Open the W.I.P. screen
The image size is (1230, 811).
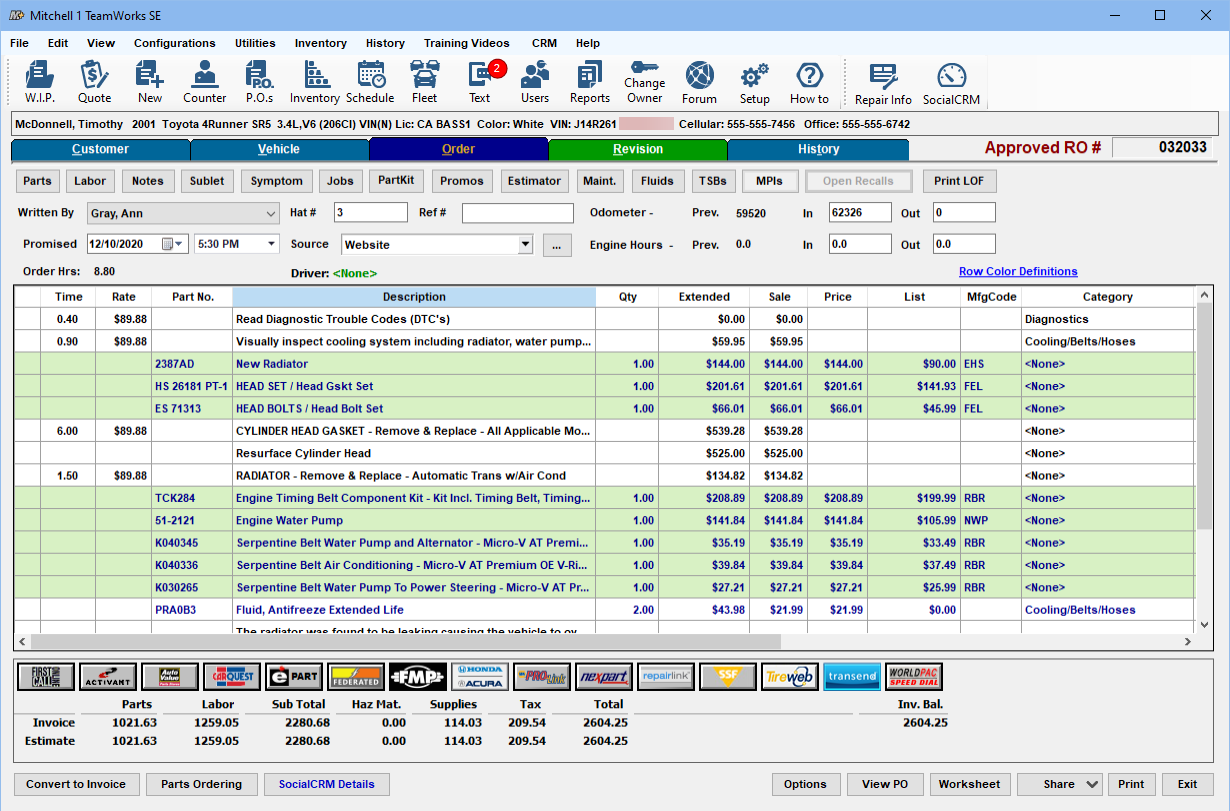pyautogui.click(x=40, y=82)
